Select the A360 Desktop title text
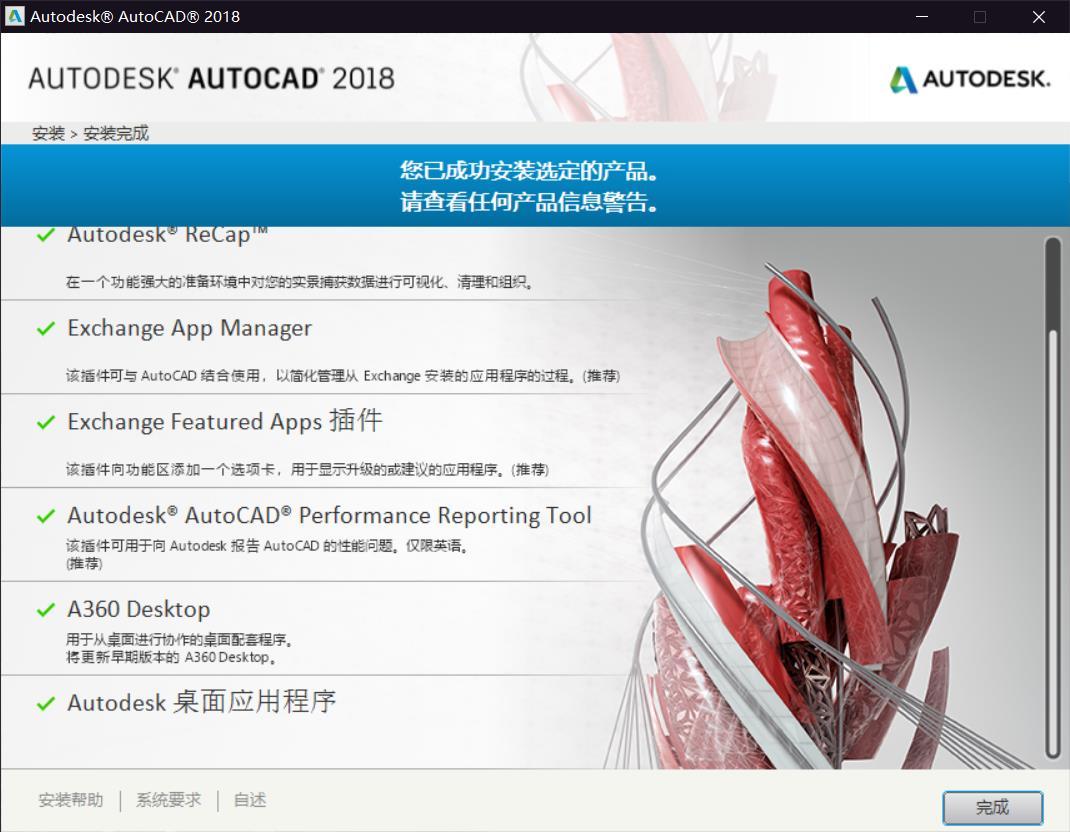 (x=139, y=609)
